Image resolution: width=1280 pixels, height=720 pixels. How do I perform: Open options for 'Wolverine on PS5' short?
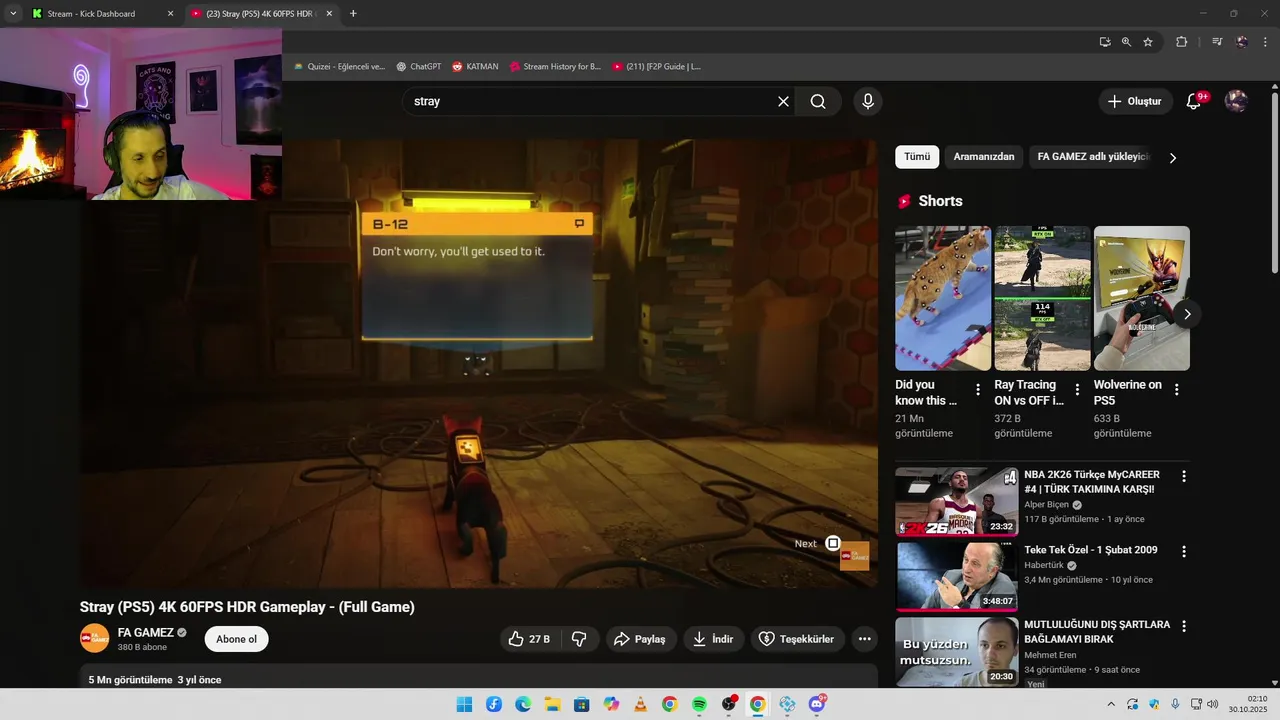1176,390
